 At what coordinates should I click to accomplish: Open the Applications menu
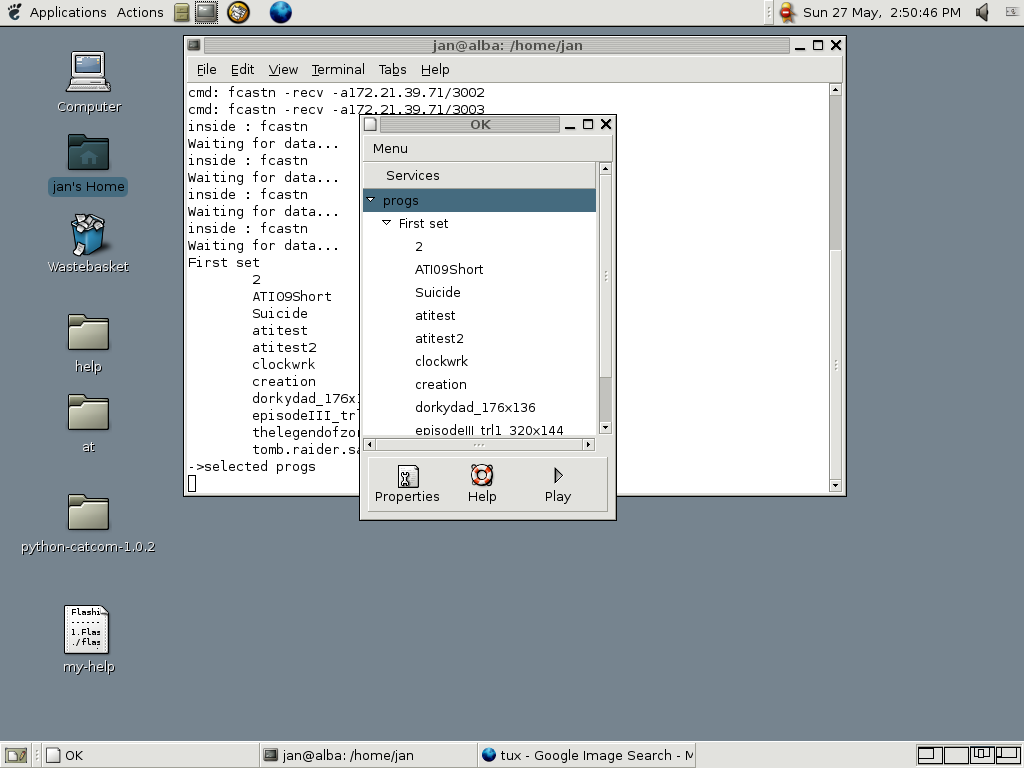click(x=67, y=12)
